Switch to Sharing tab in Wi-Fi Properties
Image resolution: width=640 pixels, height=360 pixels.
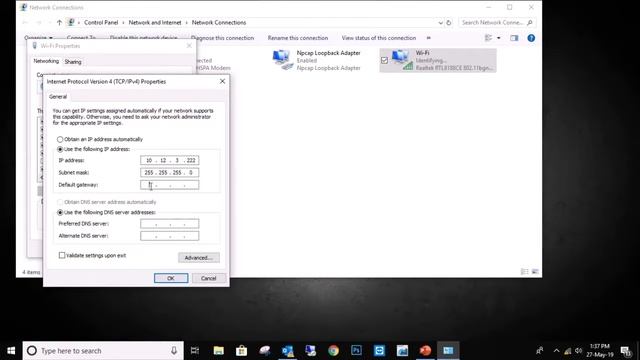pos(73,62)
